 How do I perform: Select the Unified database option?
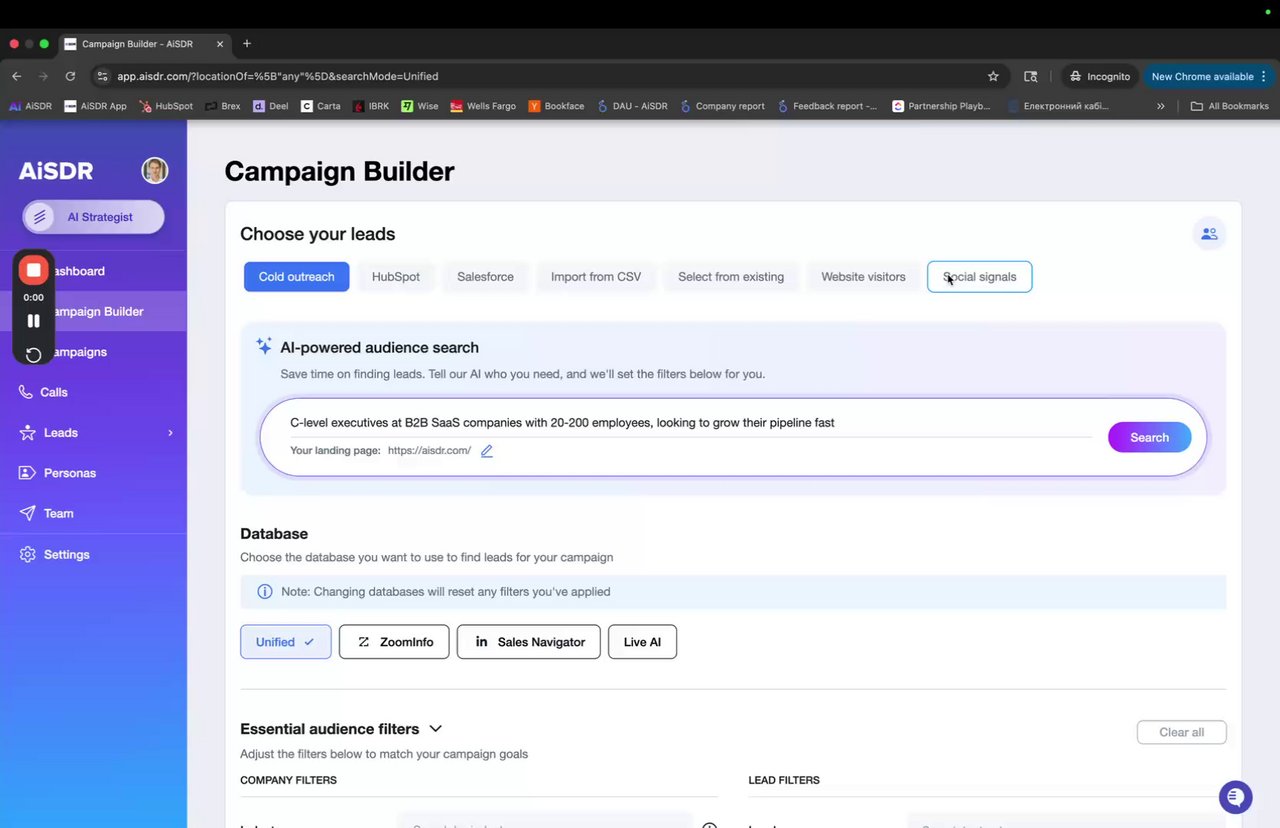[x=285, y=642]
